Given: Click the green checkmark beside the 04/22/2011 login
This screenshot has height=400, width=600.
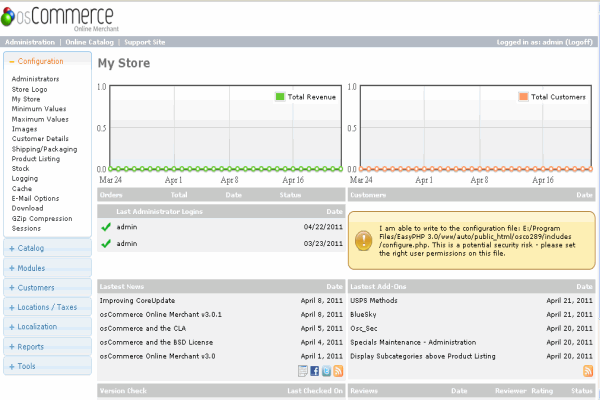Looking at the screenshot, I should click(x=106, y=227).
